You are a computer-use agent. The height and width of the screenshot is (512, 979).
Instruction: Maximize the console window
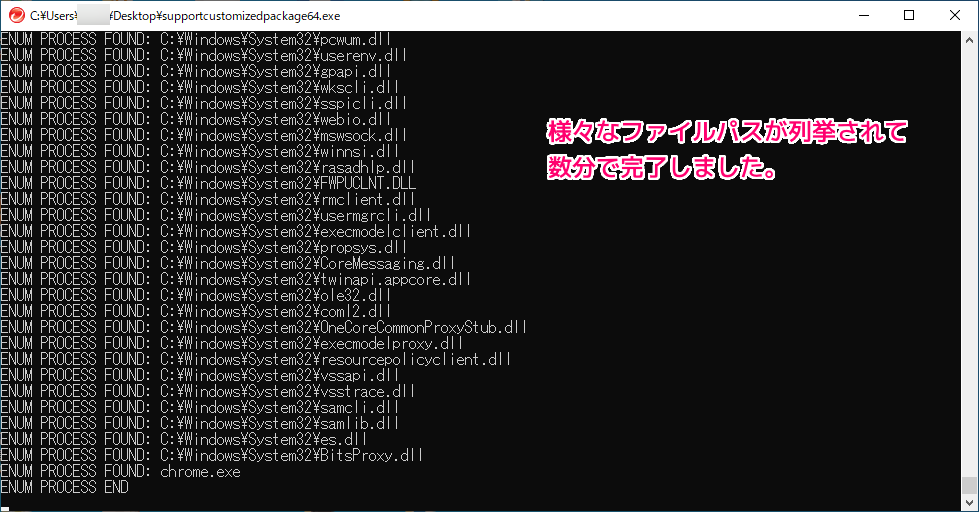coord(909,15)
